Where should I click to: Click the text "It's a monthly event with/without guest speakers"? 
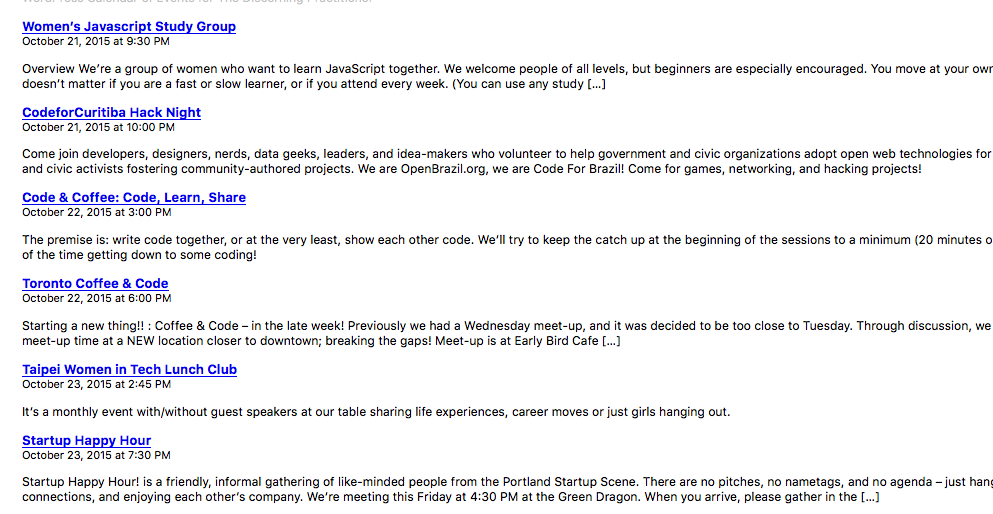pyautogui.click(x=376, y=412)
